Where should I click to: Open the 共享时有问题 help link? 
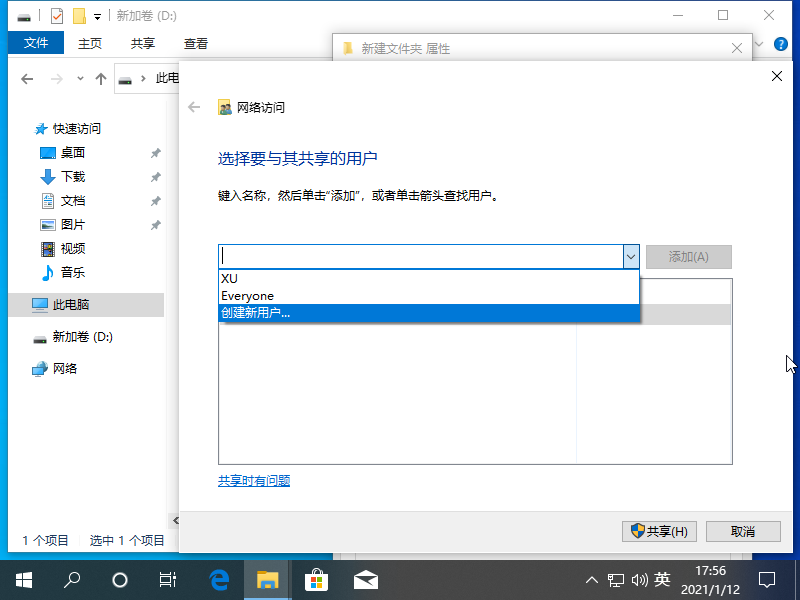[x=254, y=481]
